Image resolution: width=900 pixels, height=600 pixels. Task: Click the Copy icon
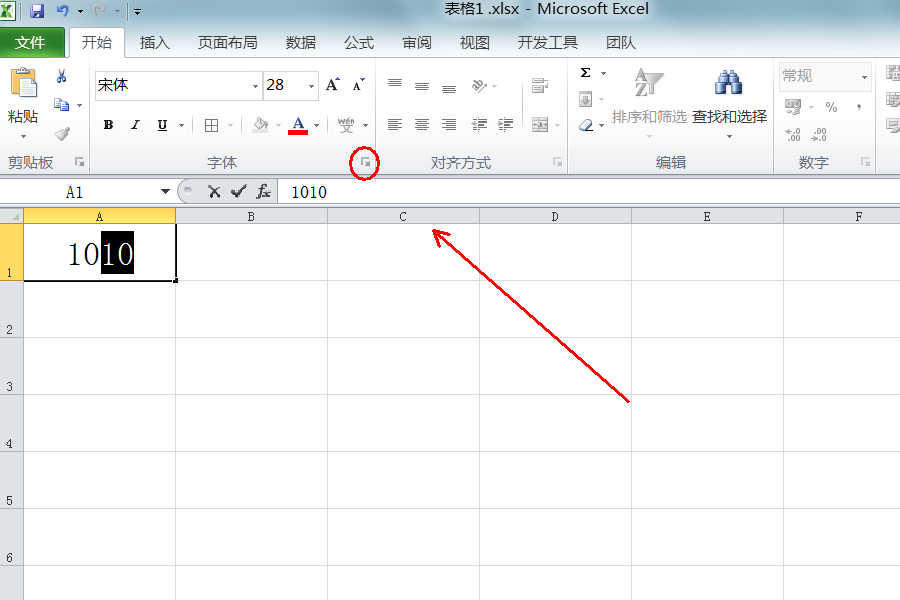61,104
